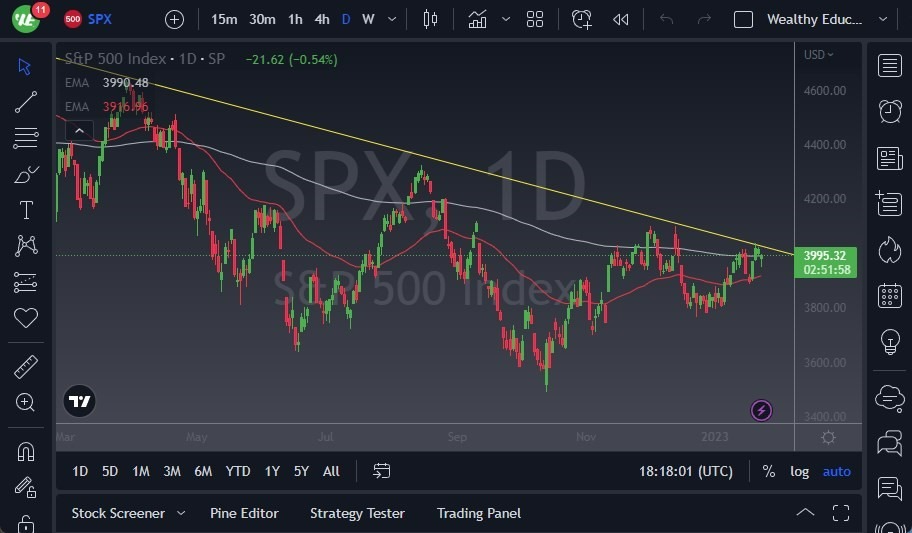Viewport: 912px width, 533px height.
Task: Open the go to date calendar icon
Action: click(x=382, y=471)
